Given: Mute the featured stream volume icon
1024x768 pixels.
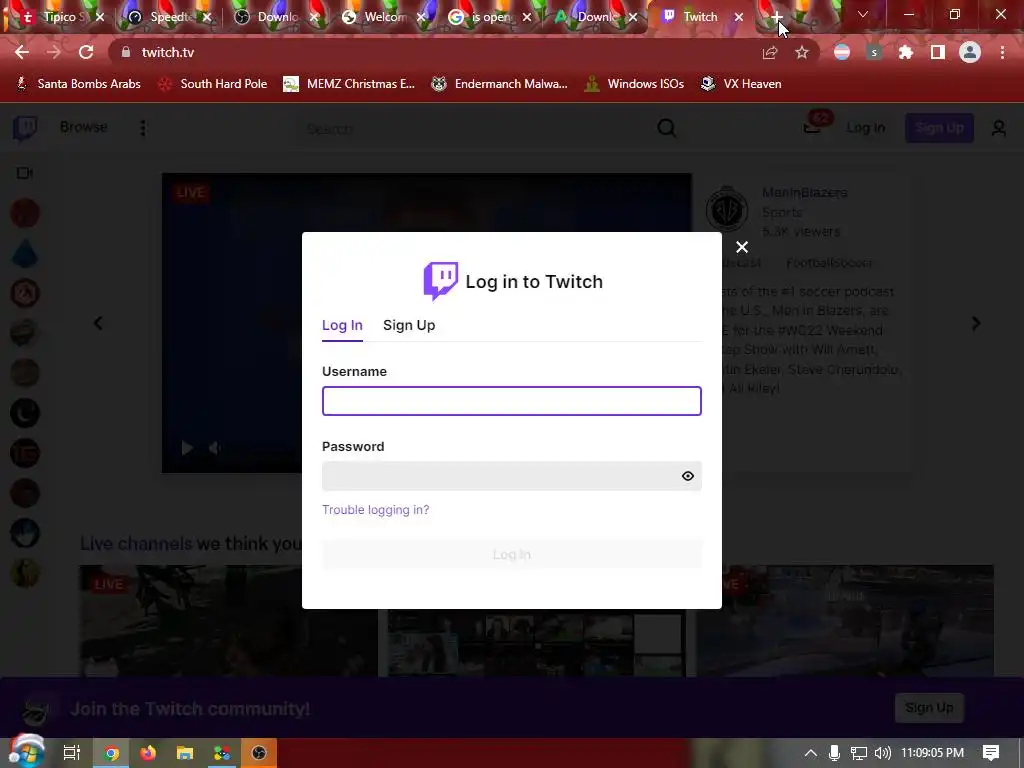Looking at the screenshot, I should tap(214, 448).
